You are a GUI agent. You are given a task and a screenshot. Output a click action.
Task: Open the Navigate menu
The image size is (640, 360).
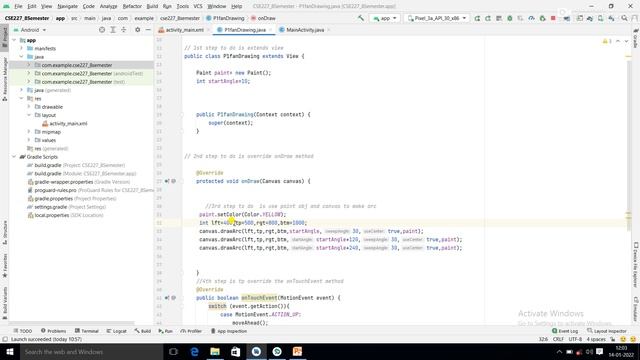67,6
